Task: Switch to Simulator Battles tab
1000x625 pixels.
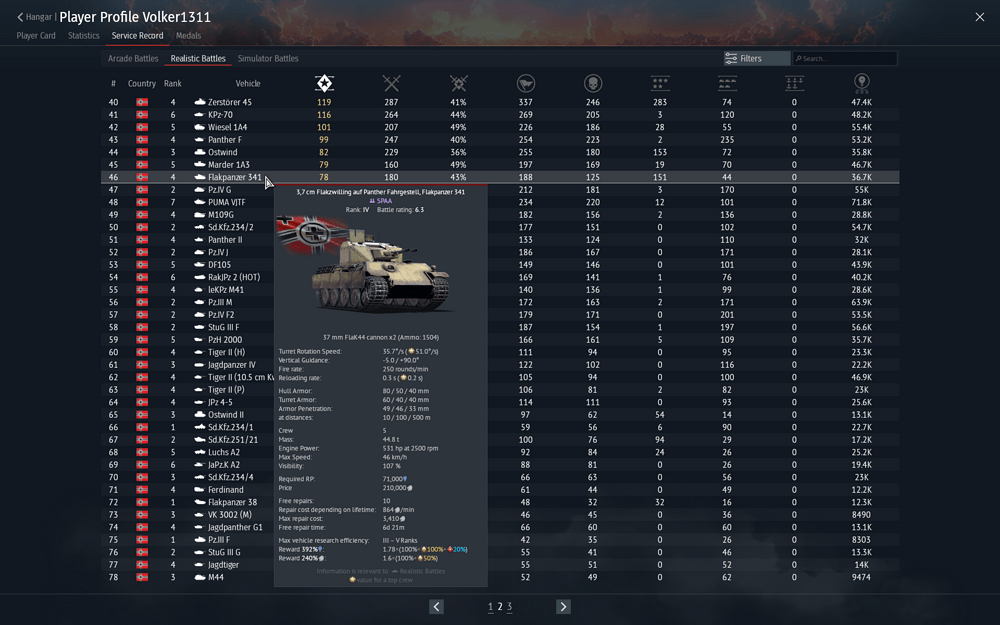Action: click(268, 58)
